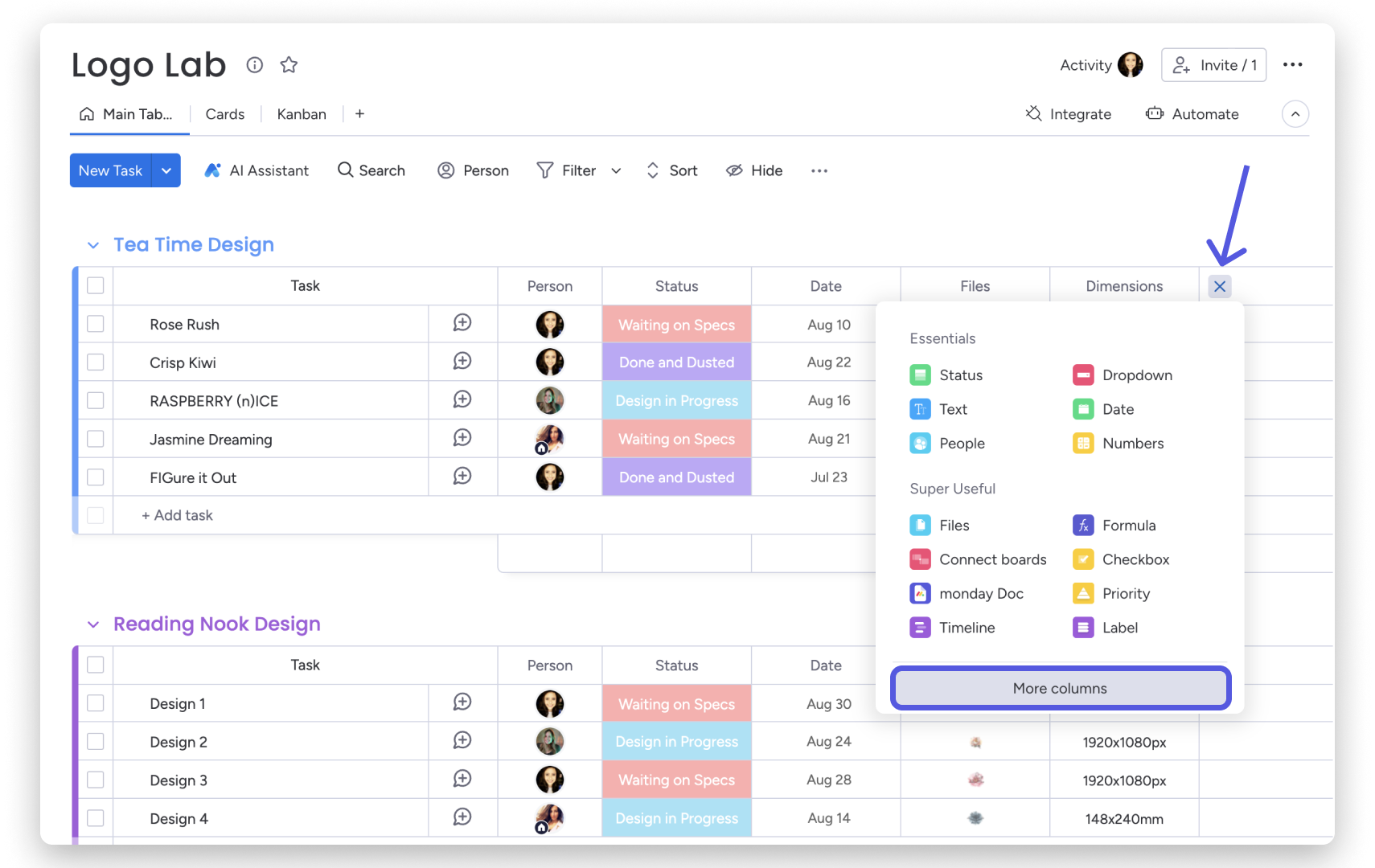
Task: Open the AI Assistant
Action: click(x=257, y=170)
